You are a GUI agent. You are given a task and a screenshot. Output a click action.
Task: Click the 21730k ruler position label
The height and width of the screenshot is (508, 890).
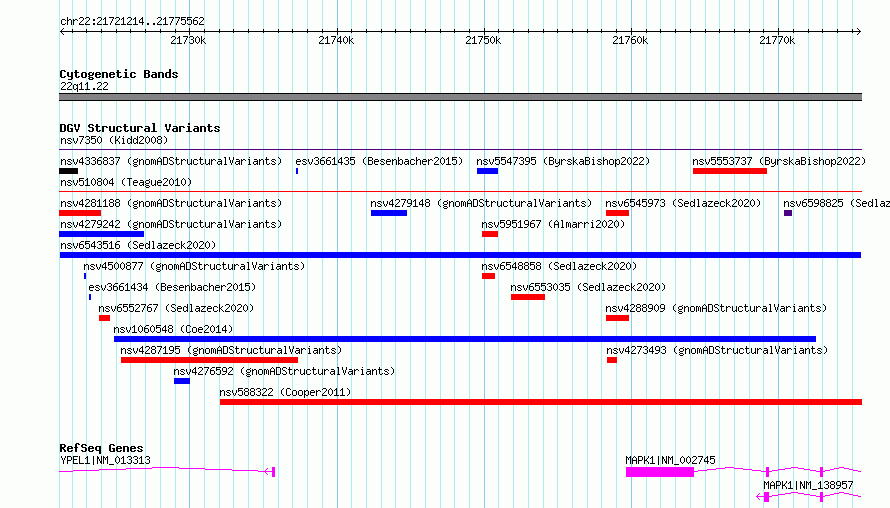[x=188, y=40]
